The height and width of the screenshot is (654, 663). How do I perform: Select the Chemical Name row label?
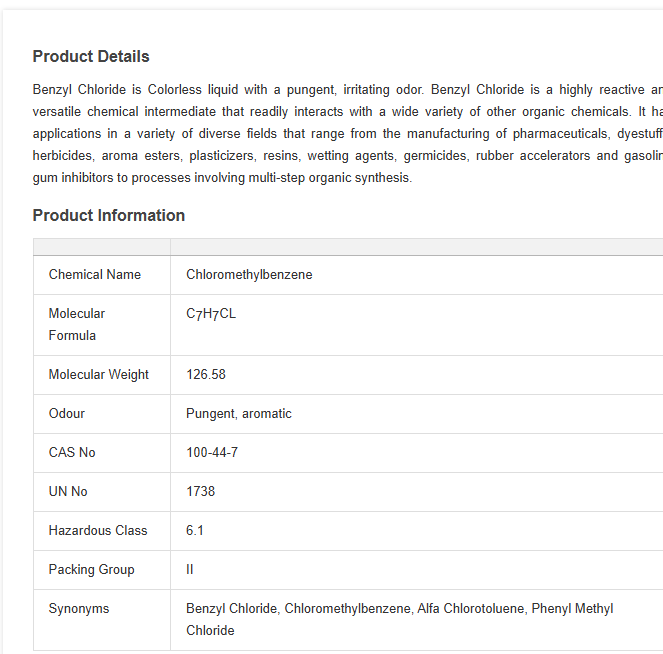pos(95,275)
